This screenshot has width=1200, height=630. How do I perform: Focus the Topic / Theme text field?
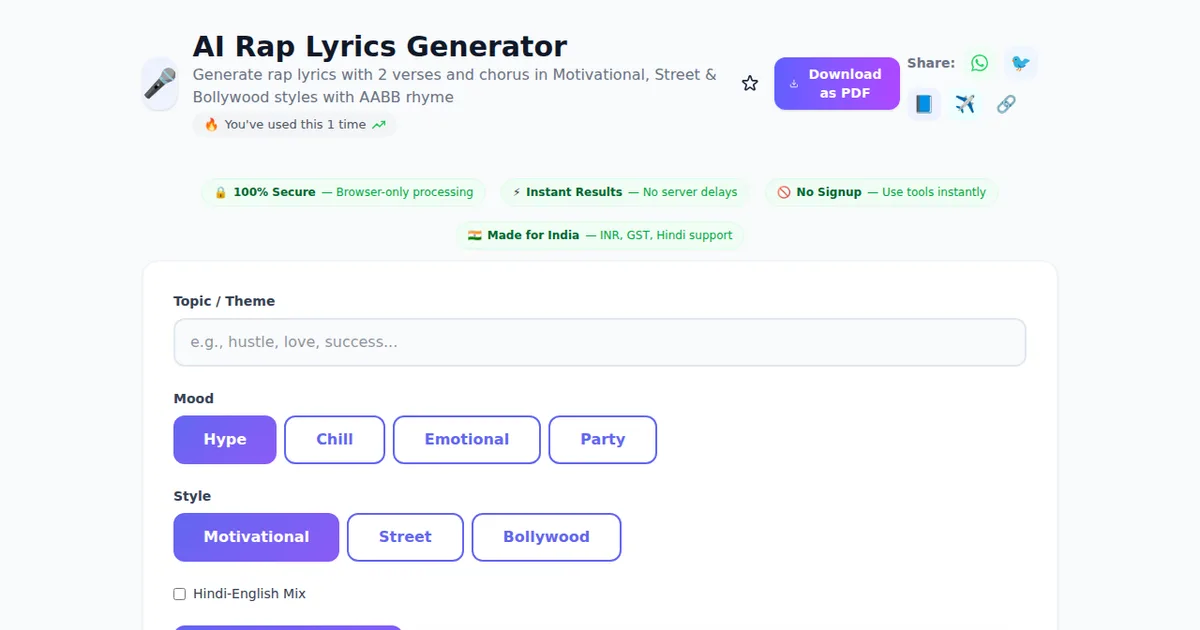(x=600, y=342)
